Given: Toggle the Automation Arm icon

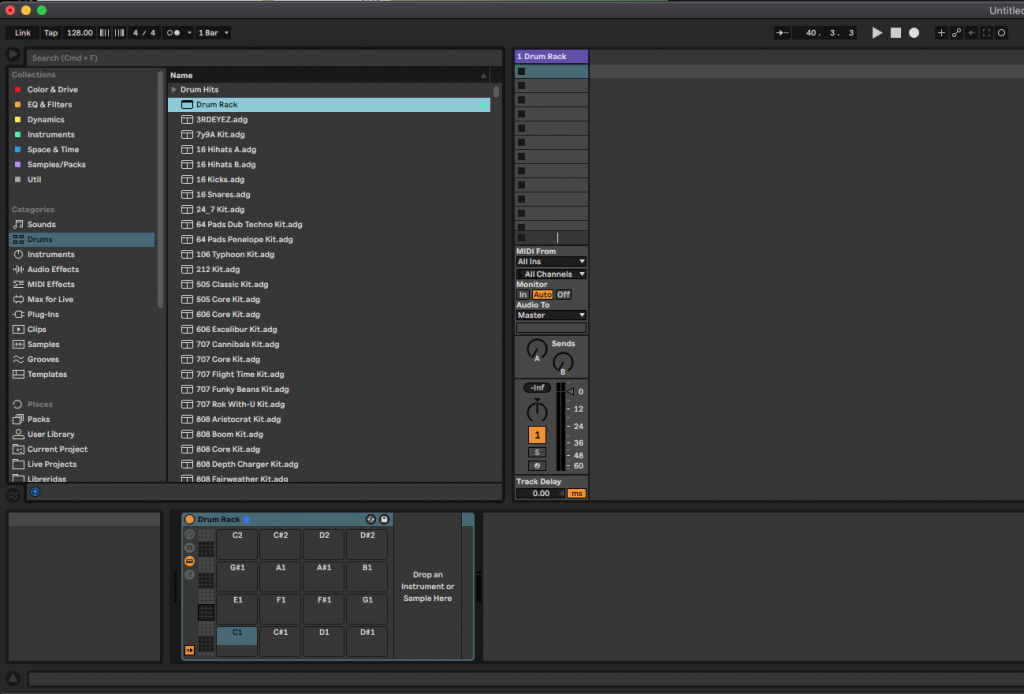Looking at the screenshot, I should 956,33.
